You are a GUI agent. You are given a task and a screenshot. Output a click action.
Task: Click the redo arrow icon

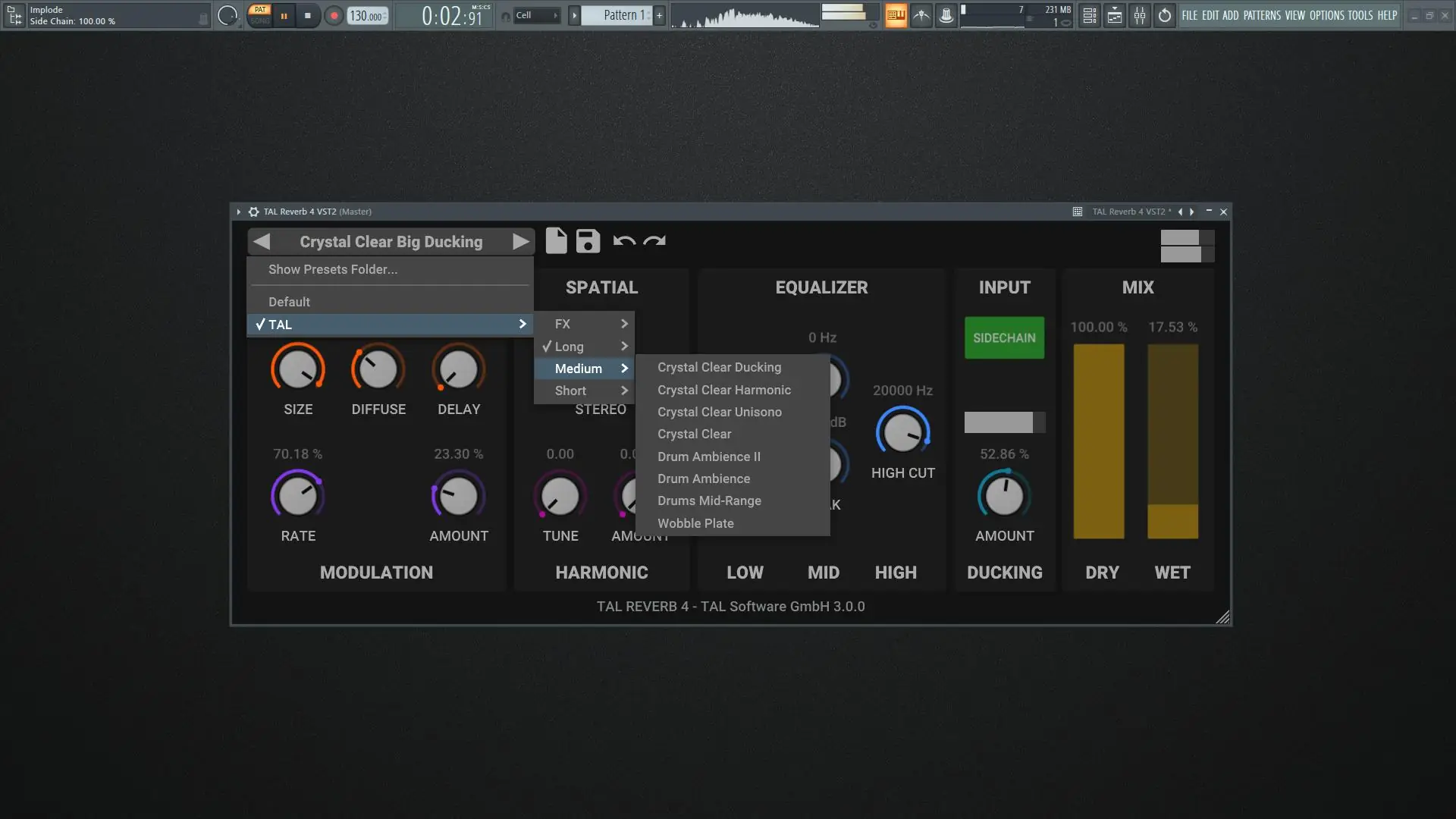point(654,241)
